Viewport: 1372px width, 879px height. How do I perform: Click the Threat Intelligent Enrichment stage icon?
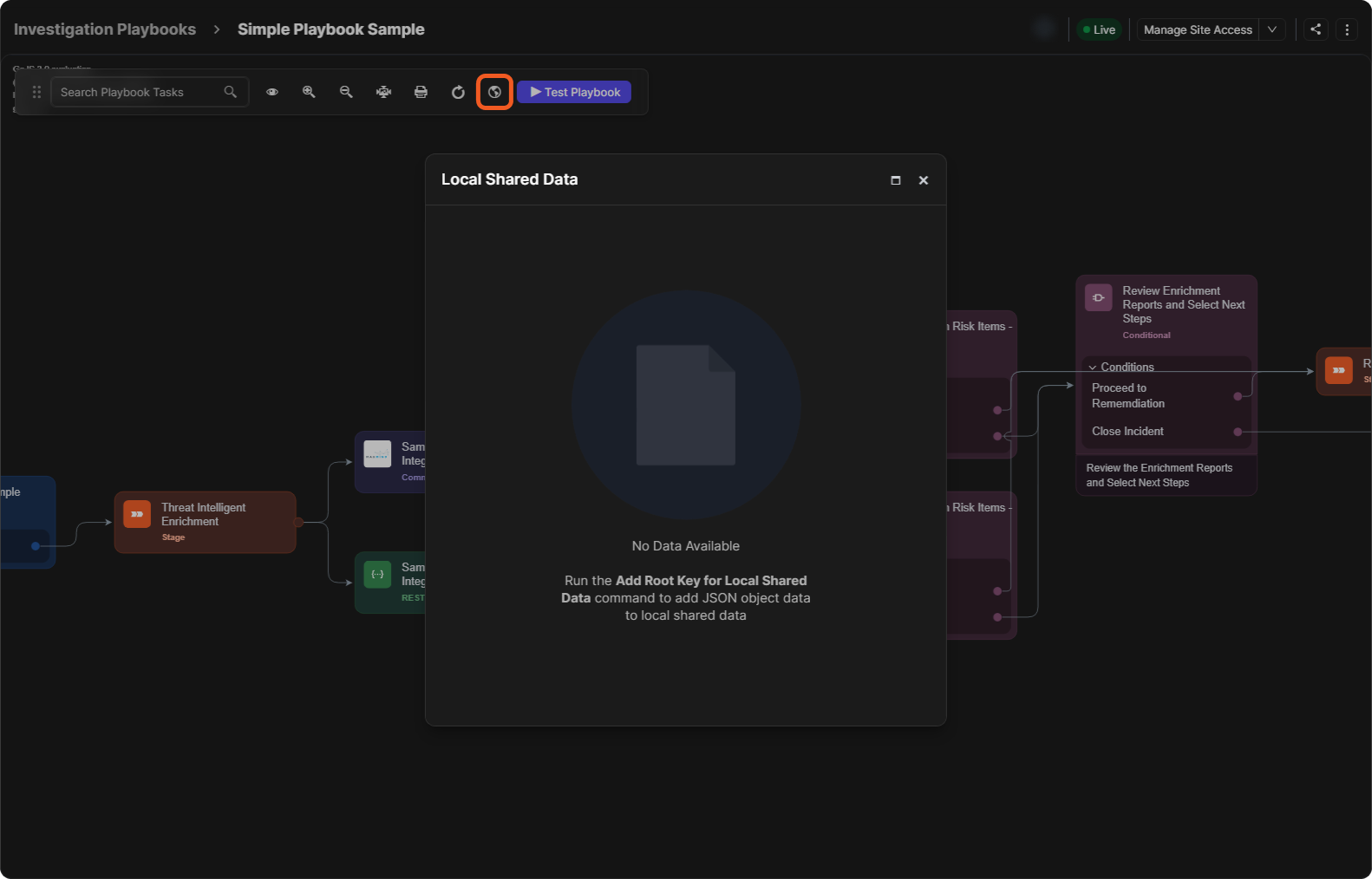point(137,514)
